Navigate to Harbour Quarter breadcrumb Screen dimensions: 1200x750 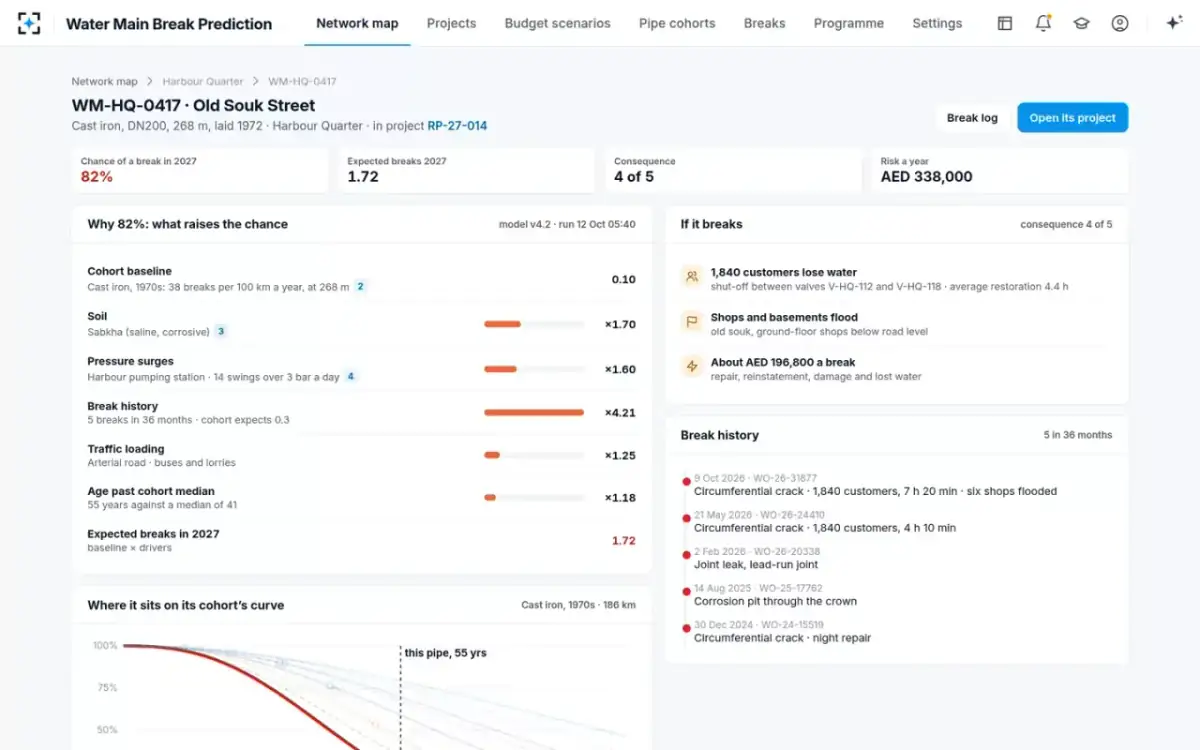coord(203,82)
